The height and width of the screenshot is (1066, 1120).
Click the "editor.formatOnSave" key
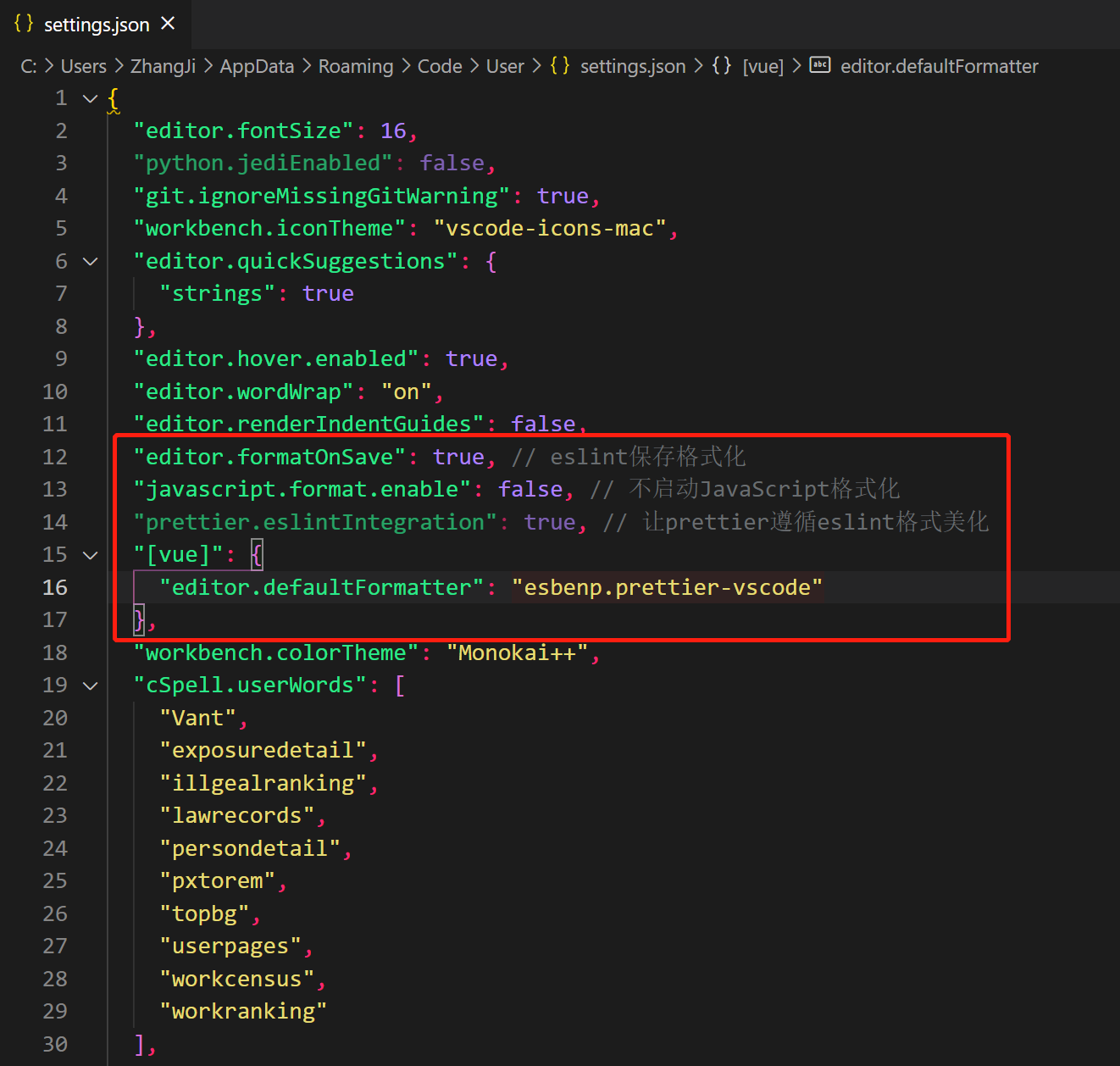point(269,457)
